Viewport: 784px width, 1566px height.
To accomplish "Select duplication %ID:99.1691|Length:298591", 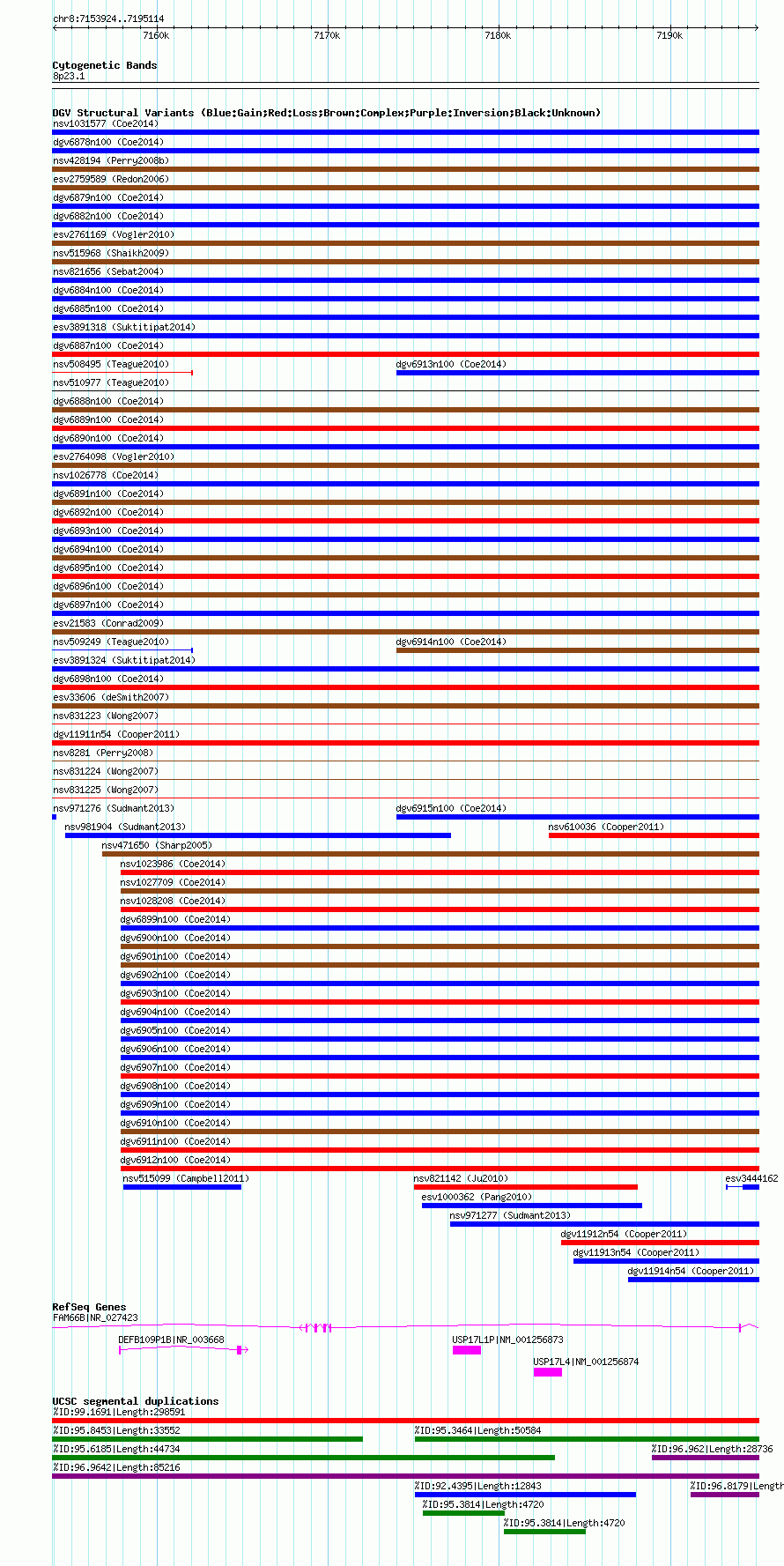I will point(406,1421).
